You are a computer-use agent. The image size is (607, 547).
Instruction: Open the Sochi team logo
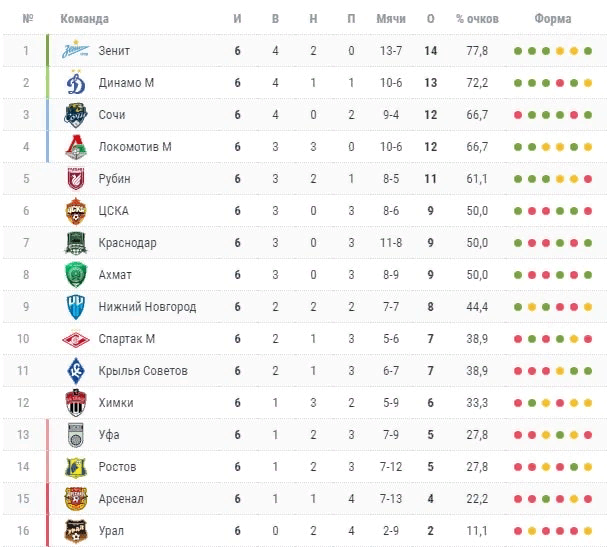(76, 115)
